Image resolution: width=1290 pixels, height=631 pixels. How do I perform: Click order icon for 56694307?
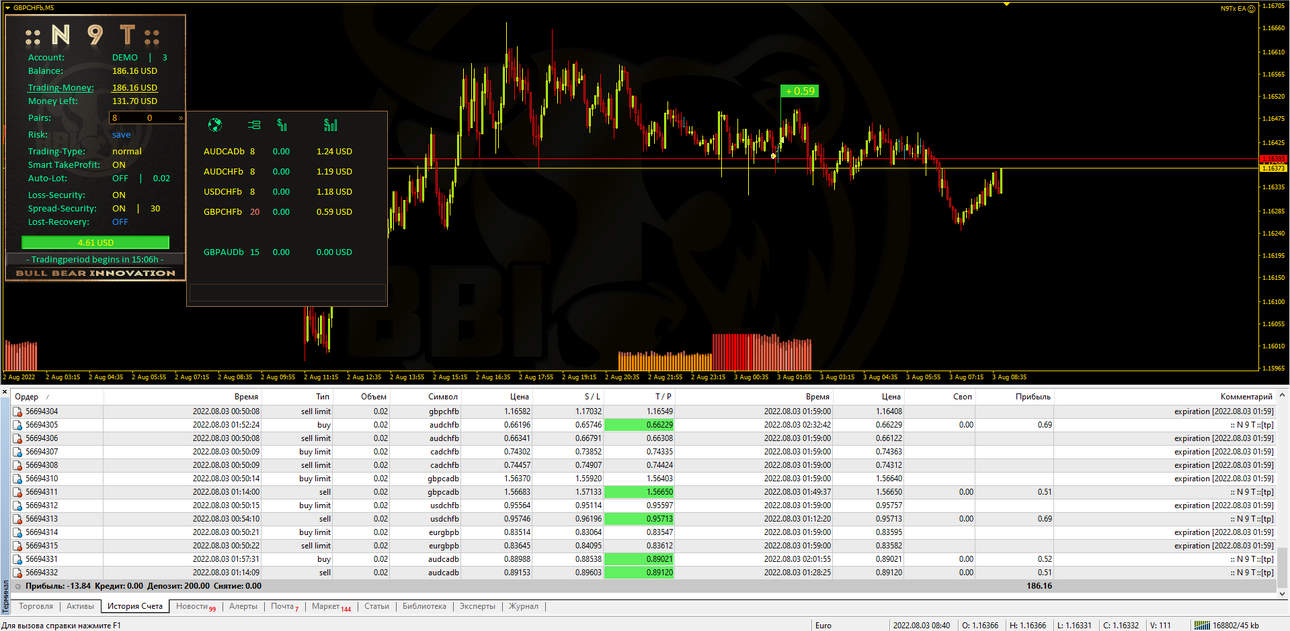click(17, 452)
